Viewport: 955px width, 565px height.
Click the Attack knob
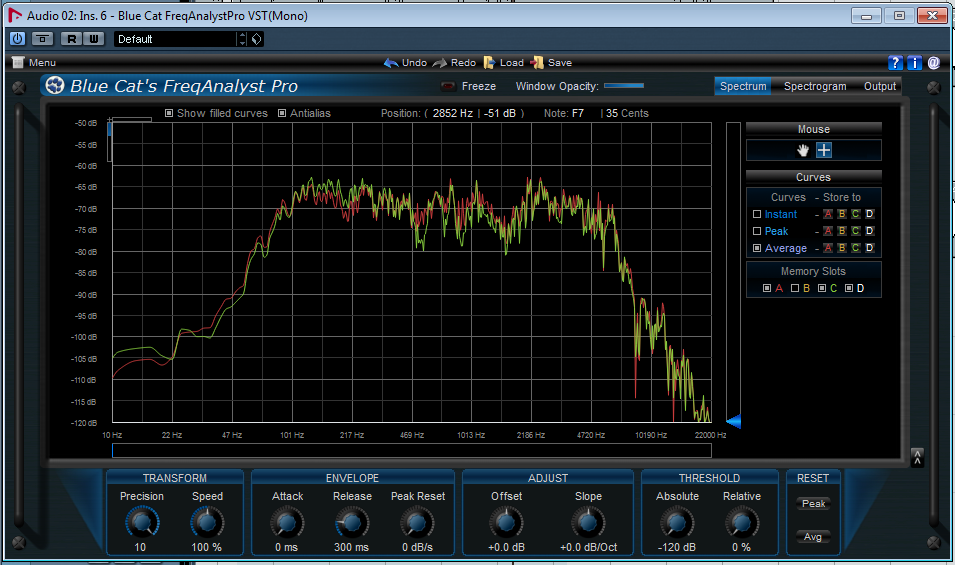click(x=287, y=522)
